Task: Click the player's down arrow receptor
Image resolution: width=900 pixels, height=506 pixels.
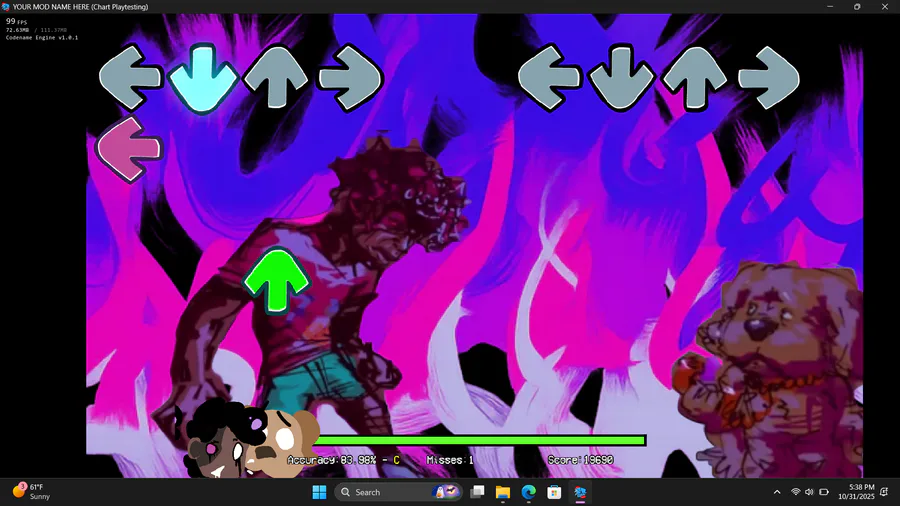Action: click(621, 77)
